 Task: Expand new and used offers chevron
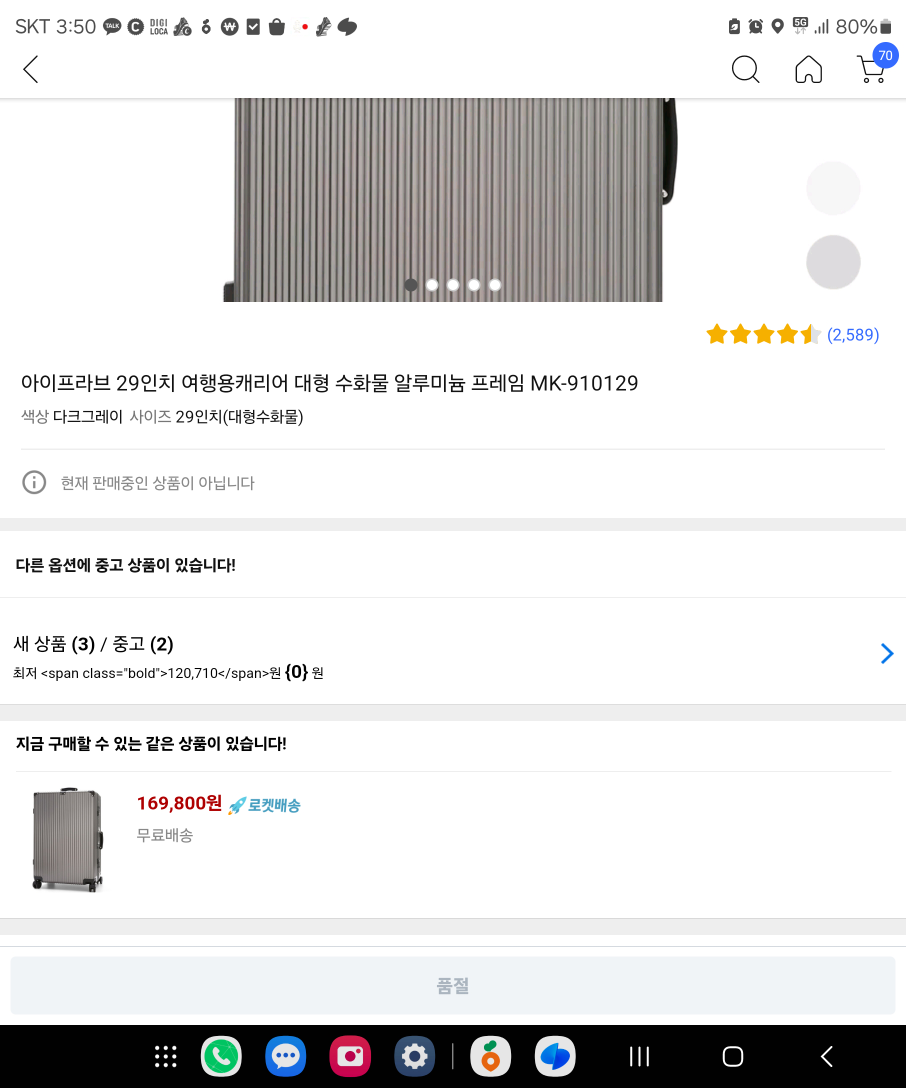[x=886, y=653]
